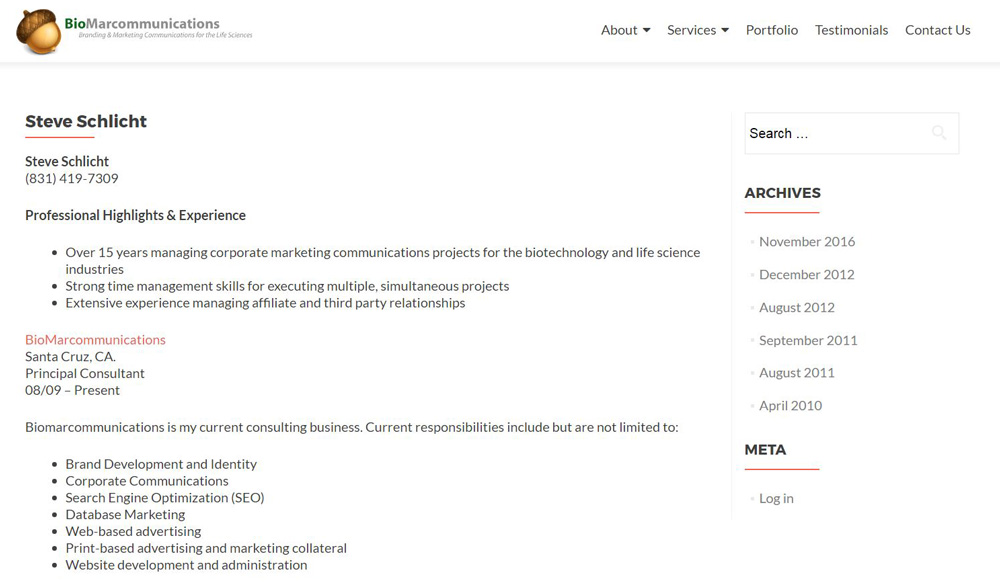Click the search magnifier icon
Screen dimensions: 1000x584
point(938,133)
